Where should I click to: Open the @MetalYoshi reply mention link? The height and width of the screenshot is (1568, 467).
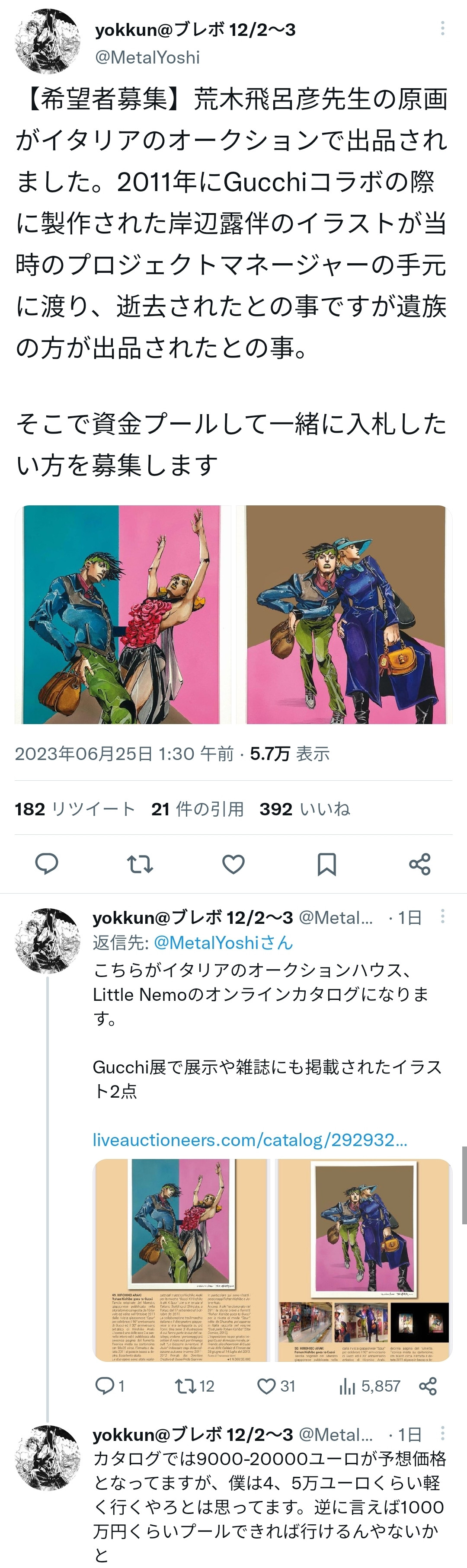tap(223, 942)
